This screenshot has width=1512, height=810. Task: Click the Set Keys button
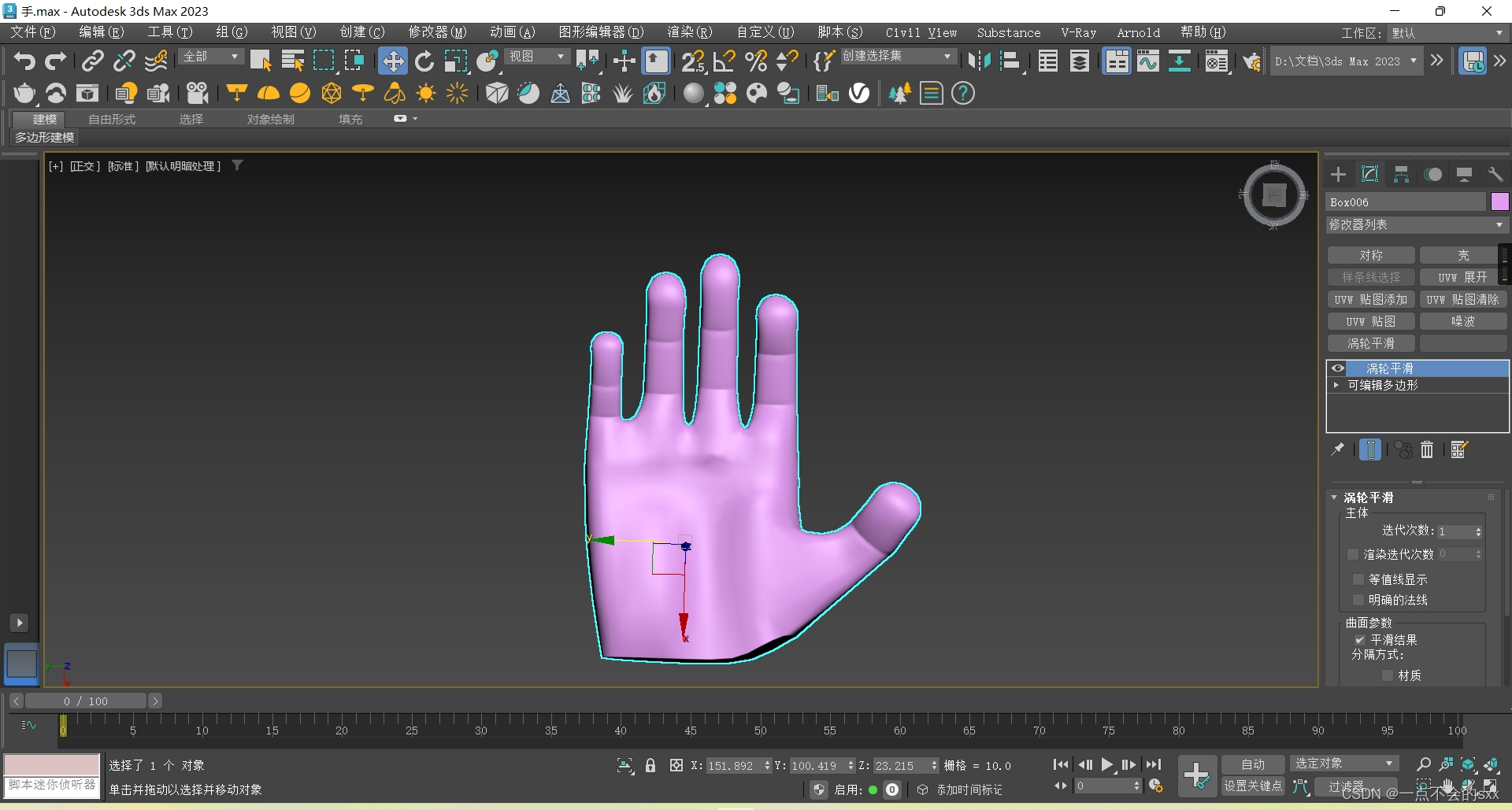coord(1253,786)
